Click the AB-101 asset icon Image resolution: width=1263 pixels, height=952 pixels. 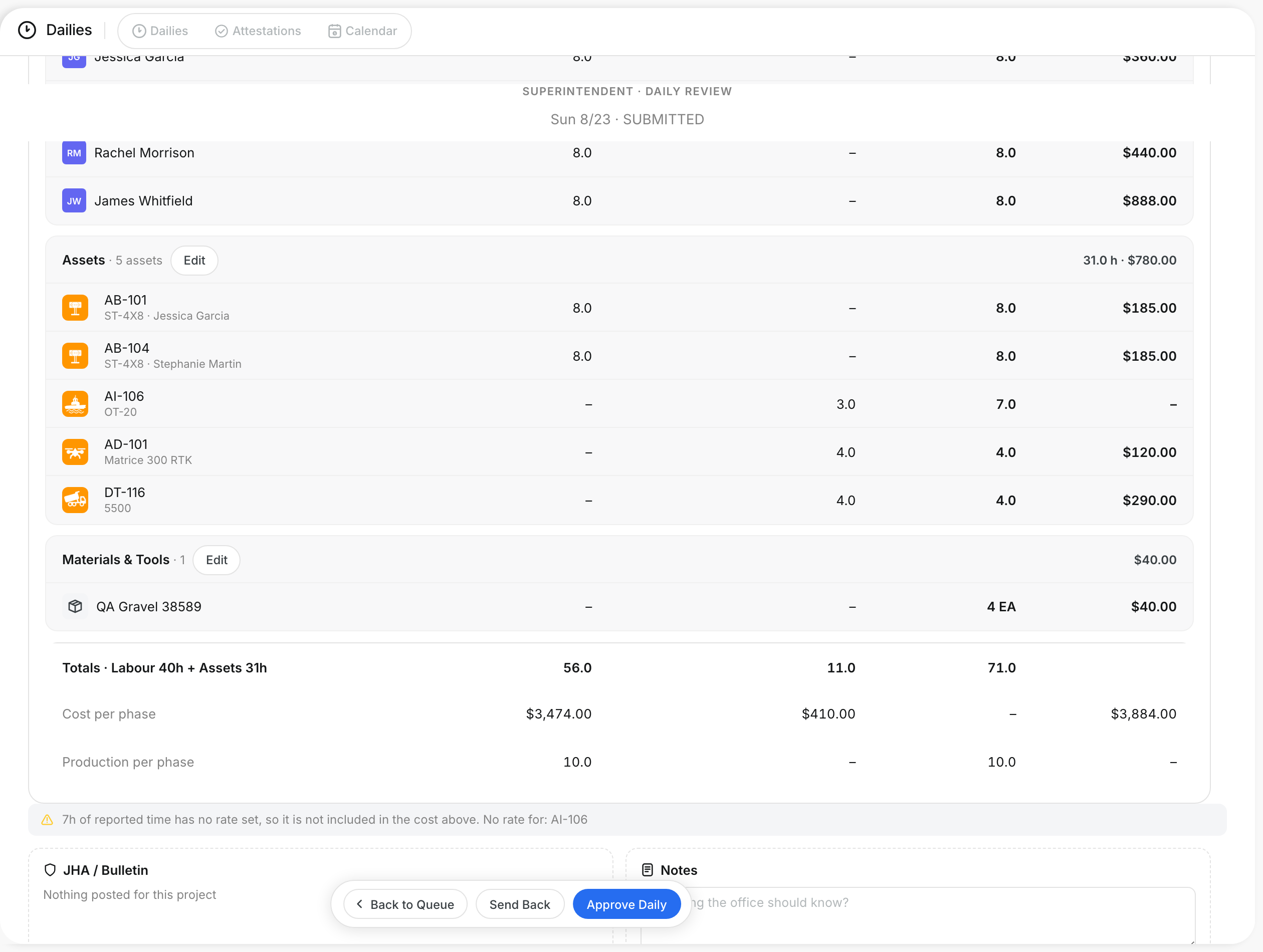tap(75, 308)
